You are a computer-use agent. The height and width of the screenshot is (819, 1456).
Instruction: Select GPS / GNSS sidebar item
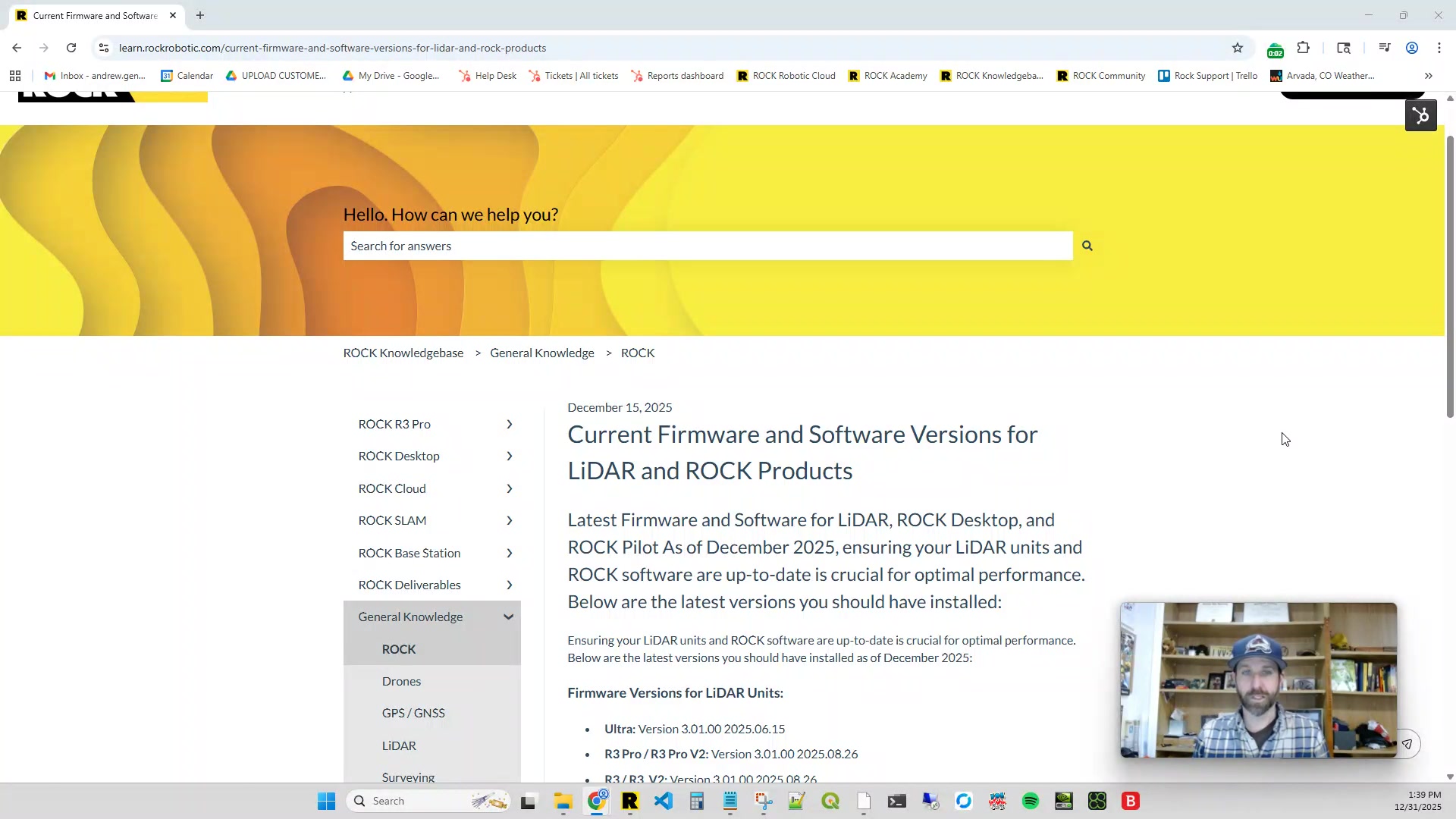(413, 713)
